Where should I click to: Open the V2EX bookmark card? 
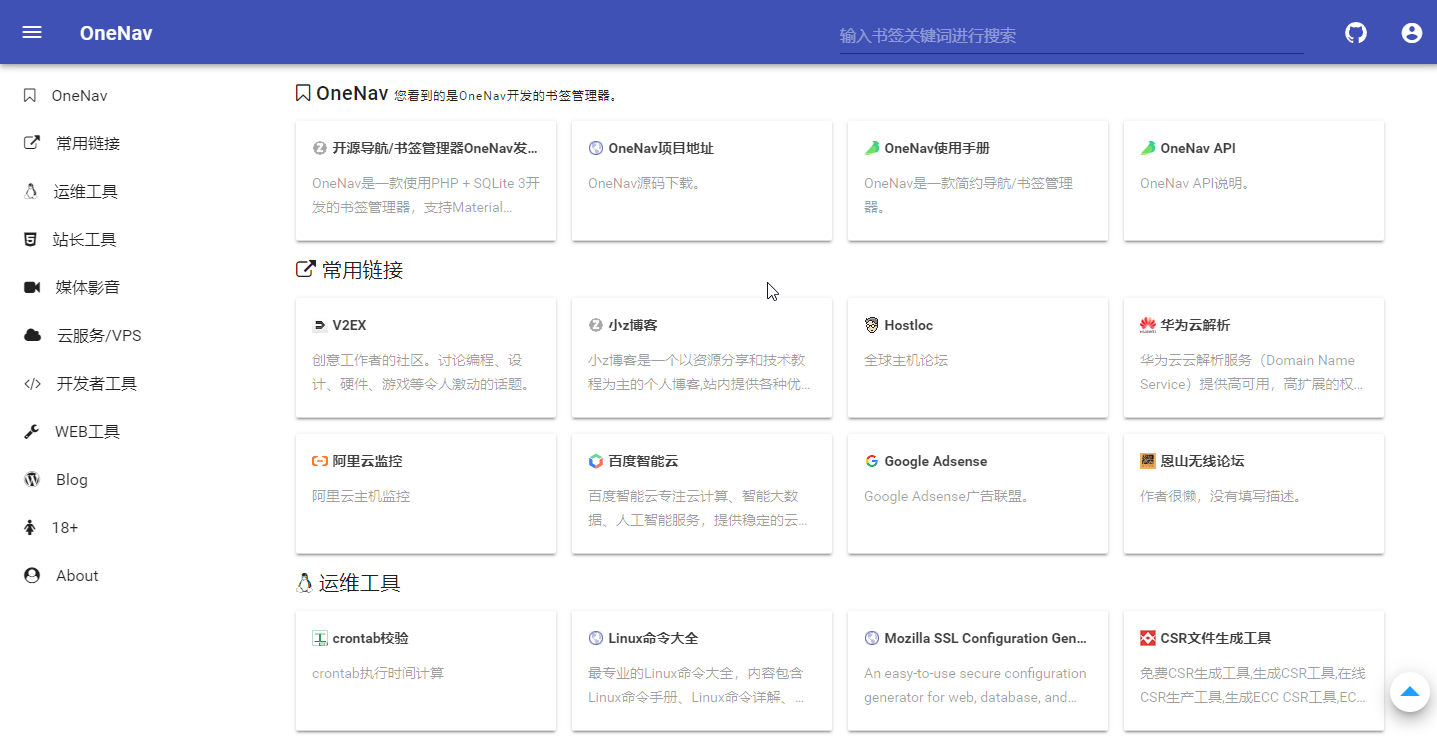(x=425, y=358)
